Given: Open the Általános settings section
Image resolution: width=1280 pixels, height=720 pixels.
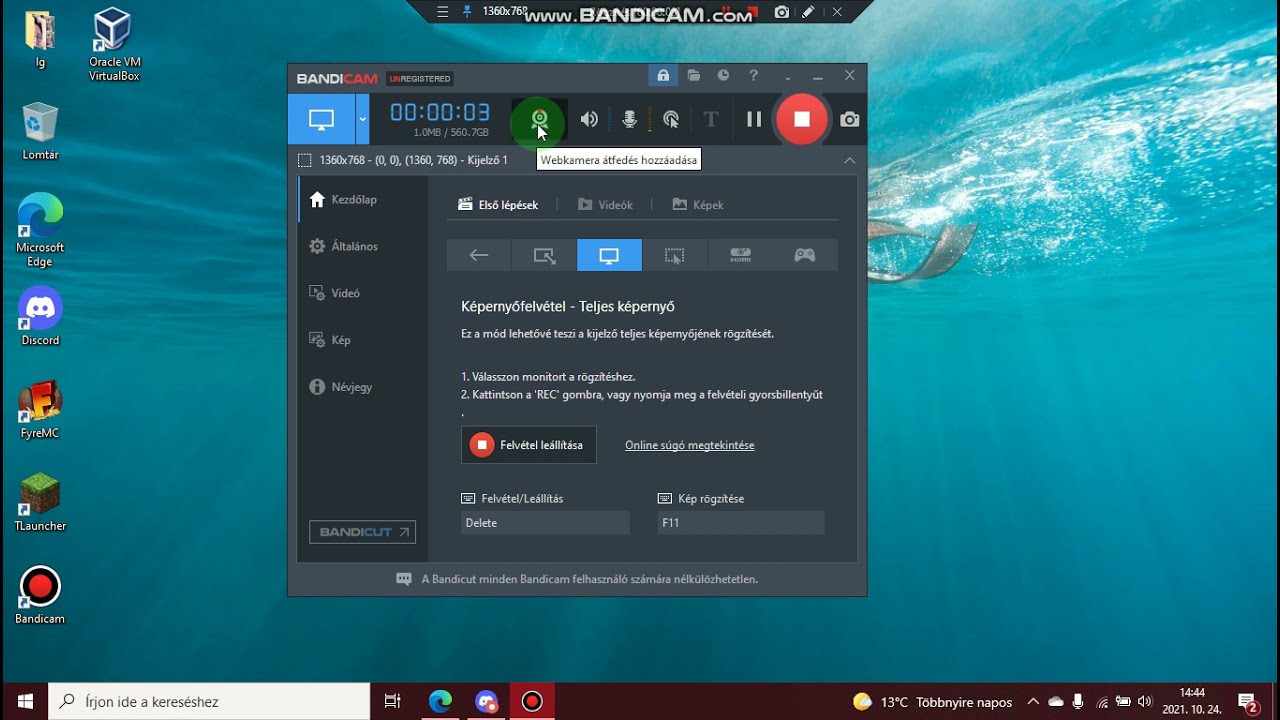Looking at the screenshot, I should coord(363,246).
